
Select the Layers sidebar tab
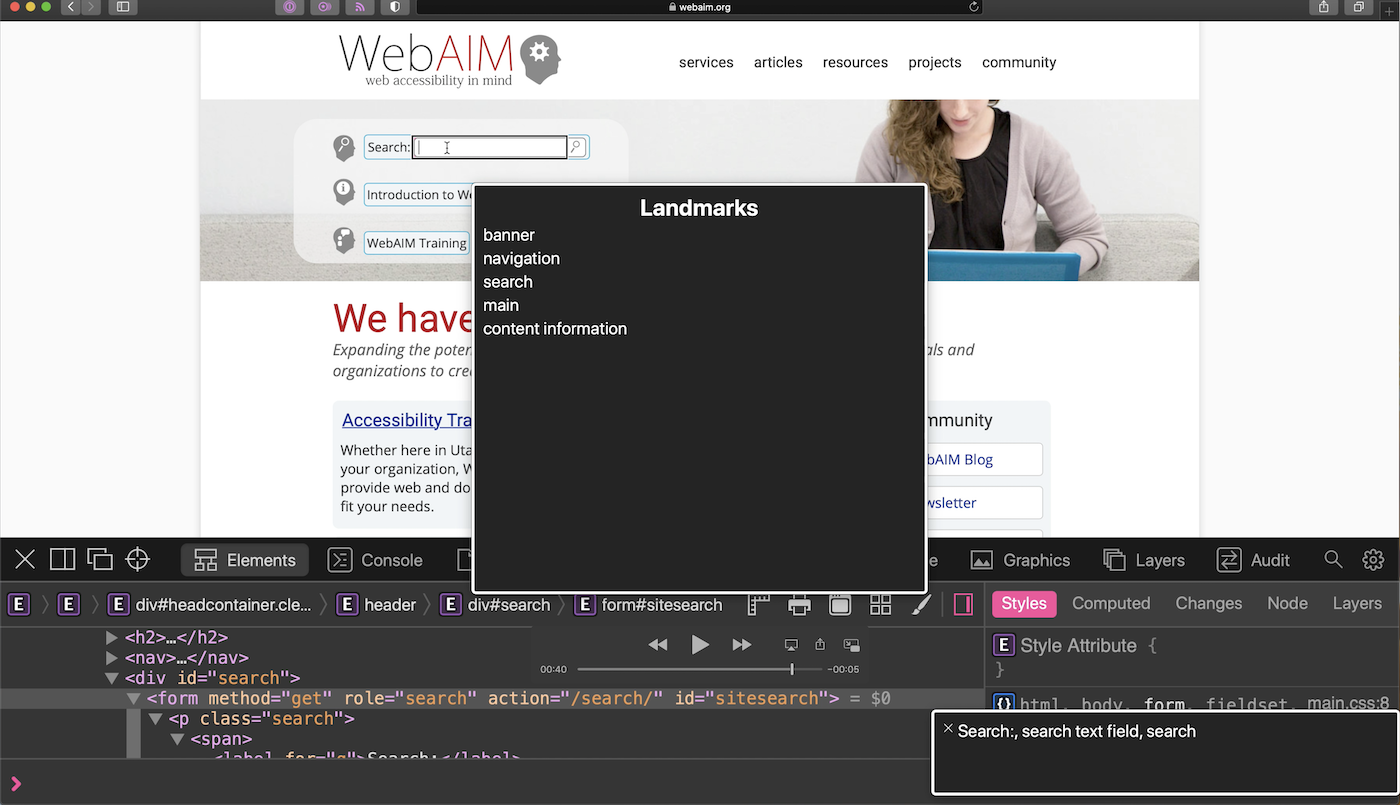[1357, 604]
